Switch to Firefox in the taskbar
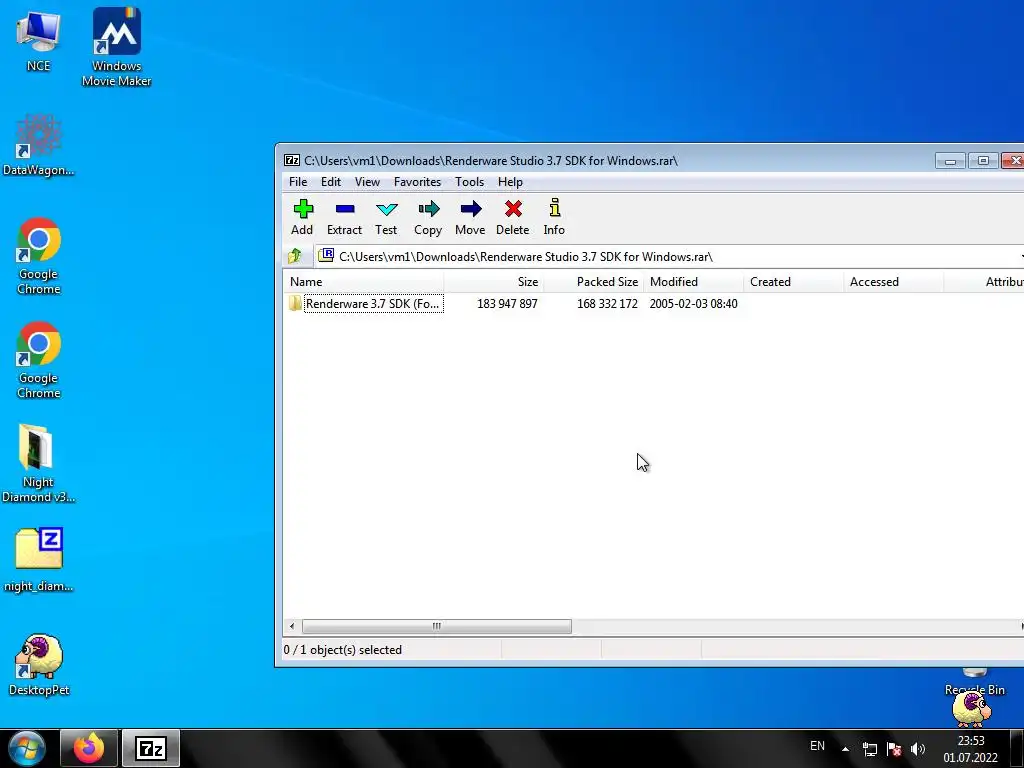The width and height of the screenshot is (1024, 768). click(x=88, y=748)
